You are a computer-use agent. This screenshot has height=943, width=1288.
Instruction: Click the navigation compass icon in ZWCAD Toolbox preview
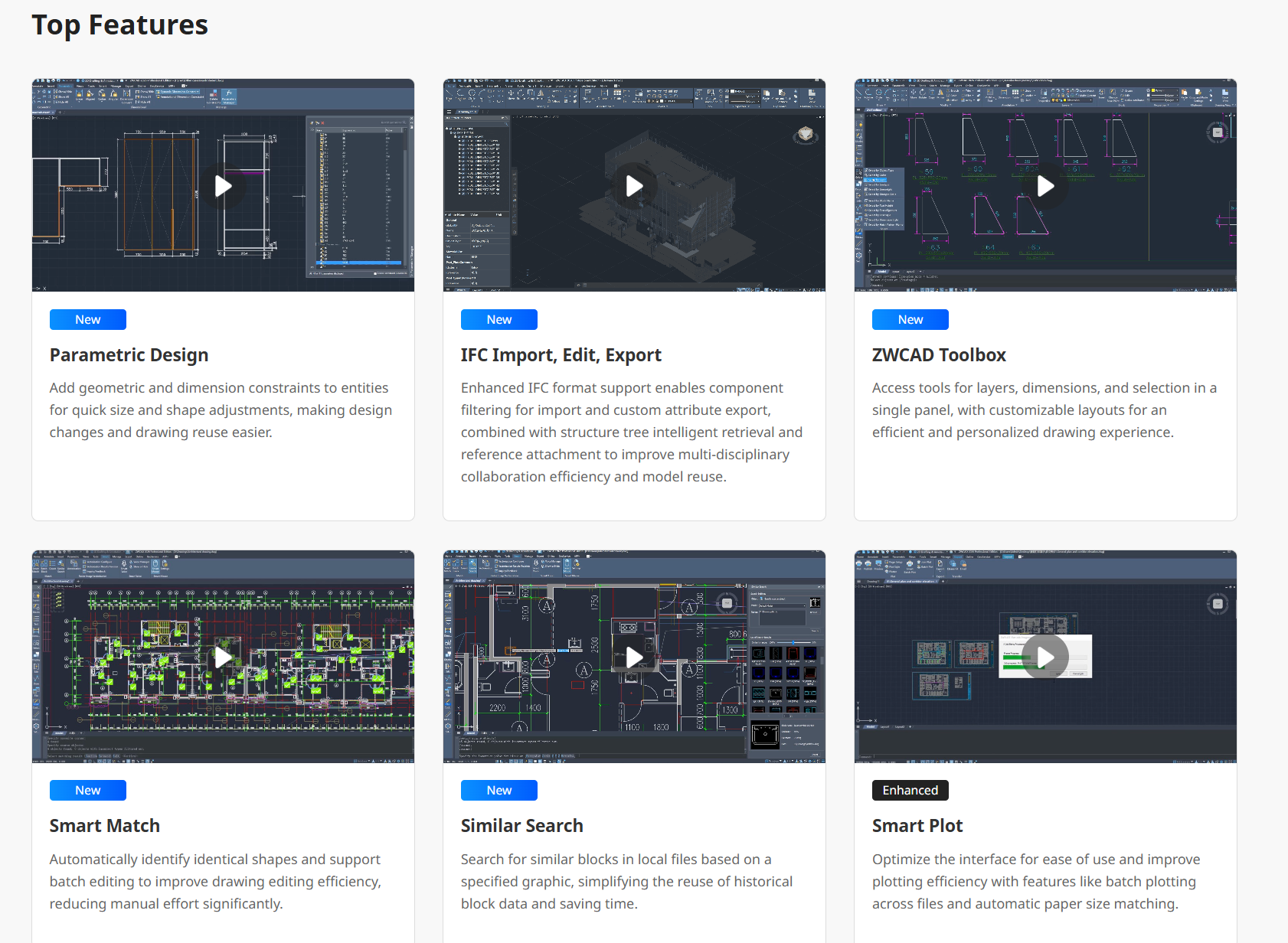(x=1217, y=132)
